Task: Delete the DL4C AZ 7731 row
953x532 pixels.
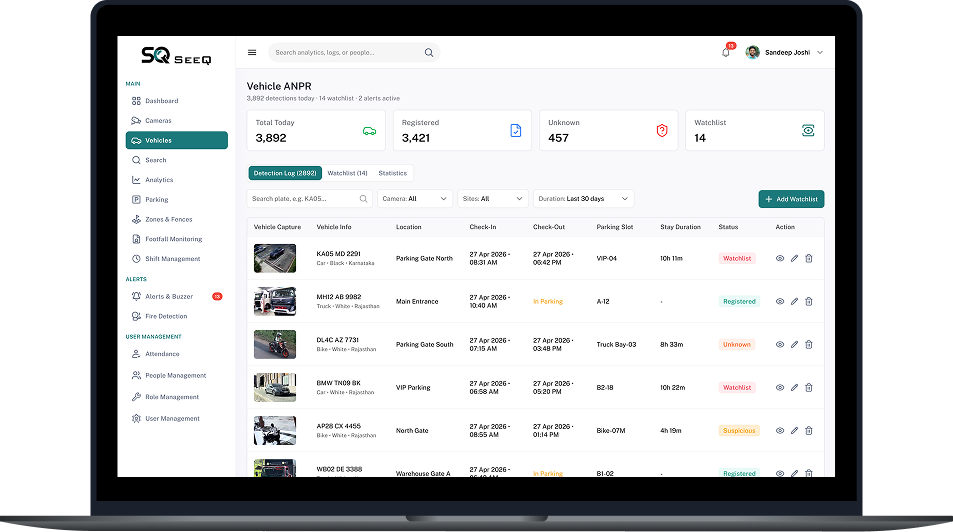Action: (x=809, y=345)
